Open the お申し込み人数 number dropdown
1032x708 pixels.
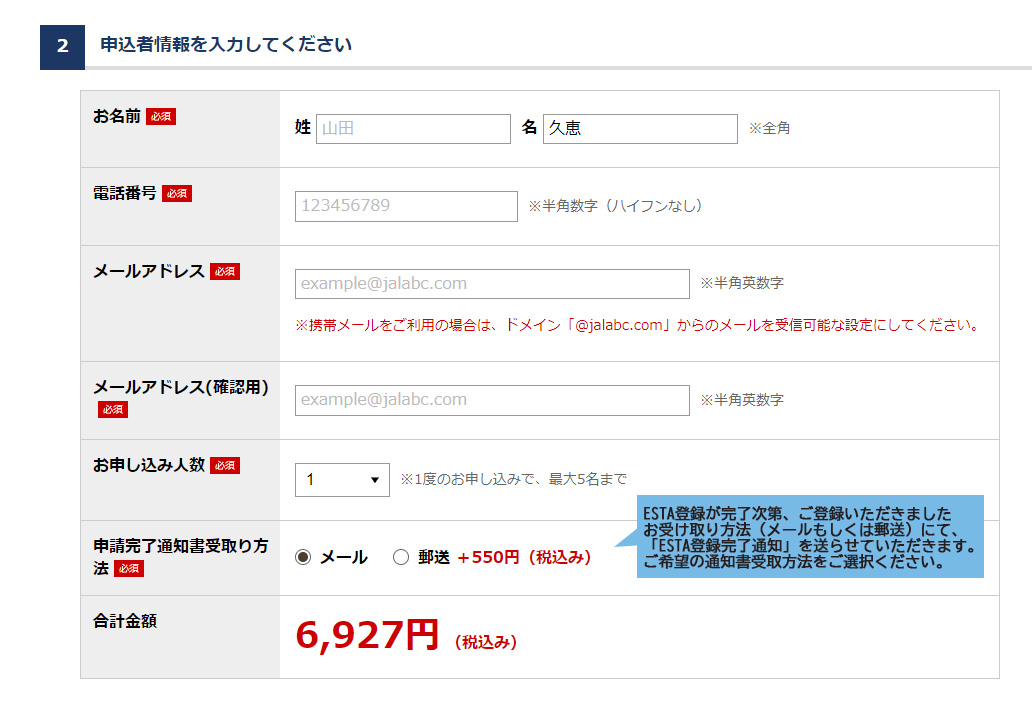pos(342,480)
